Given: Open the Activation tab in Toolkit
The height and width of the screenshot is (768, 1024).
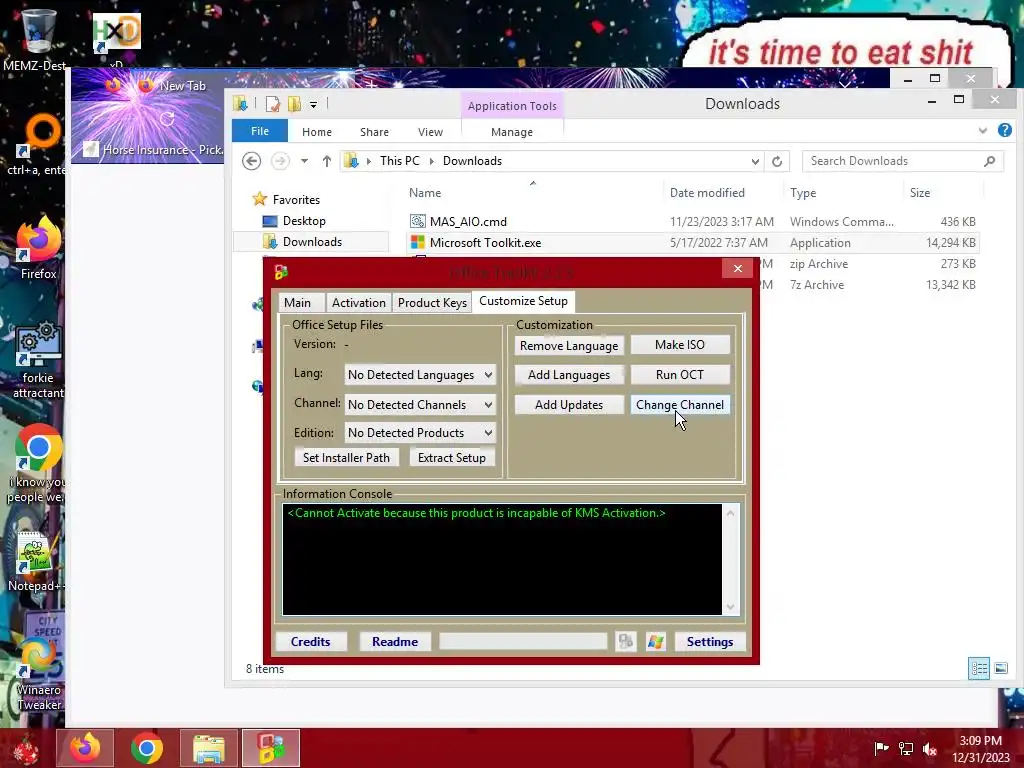Looking at the screenshot, I should click(x=359, y=302).
